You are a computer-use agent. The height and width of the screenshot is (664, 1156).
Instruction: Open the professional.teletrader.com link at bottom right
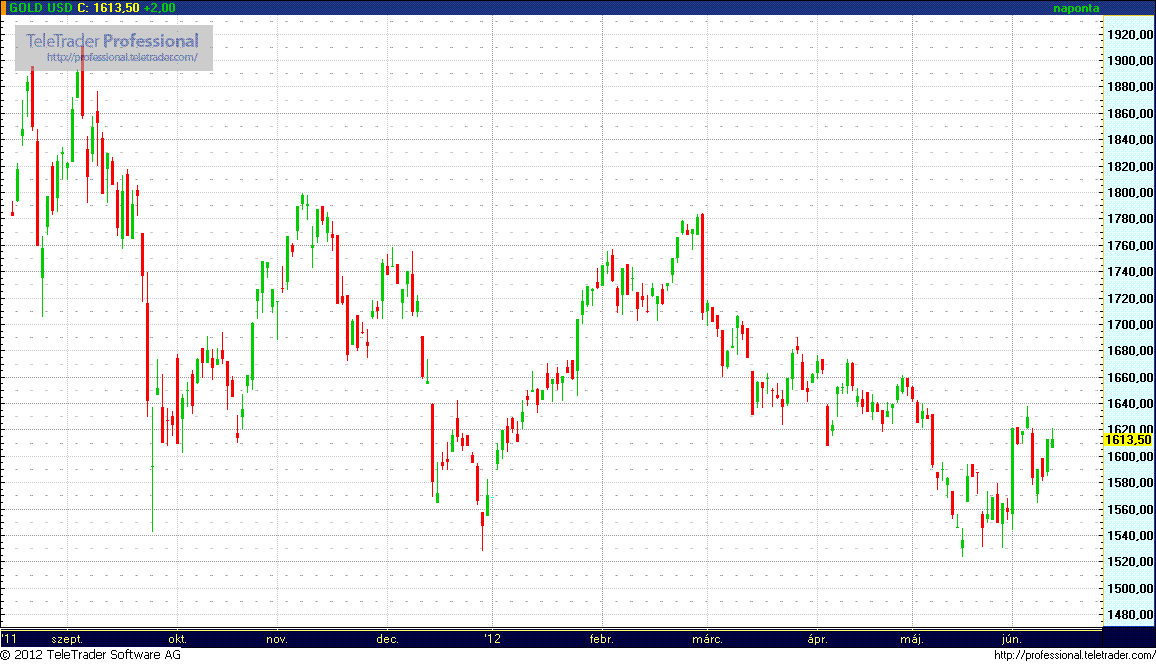pos(1075,655)
